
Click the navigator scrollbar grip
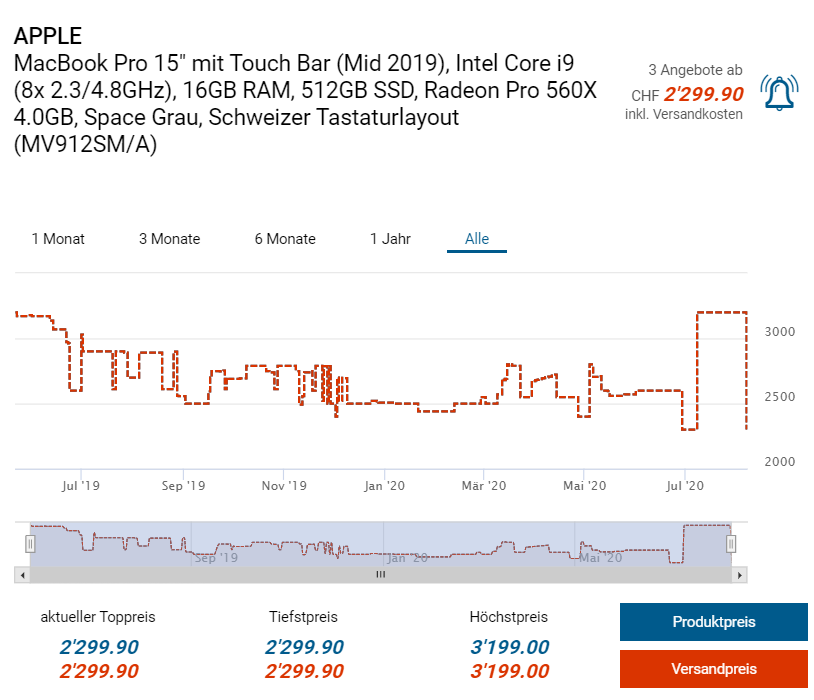381,574
